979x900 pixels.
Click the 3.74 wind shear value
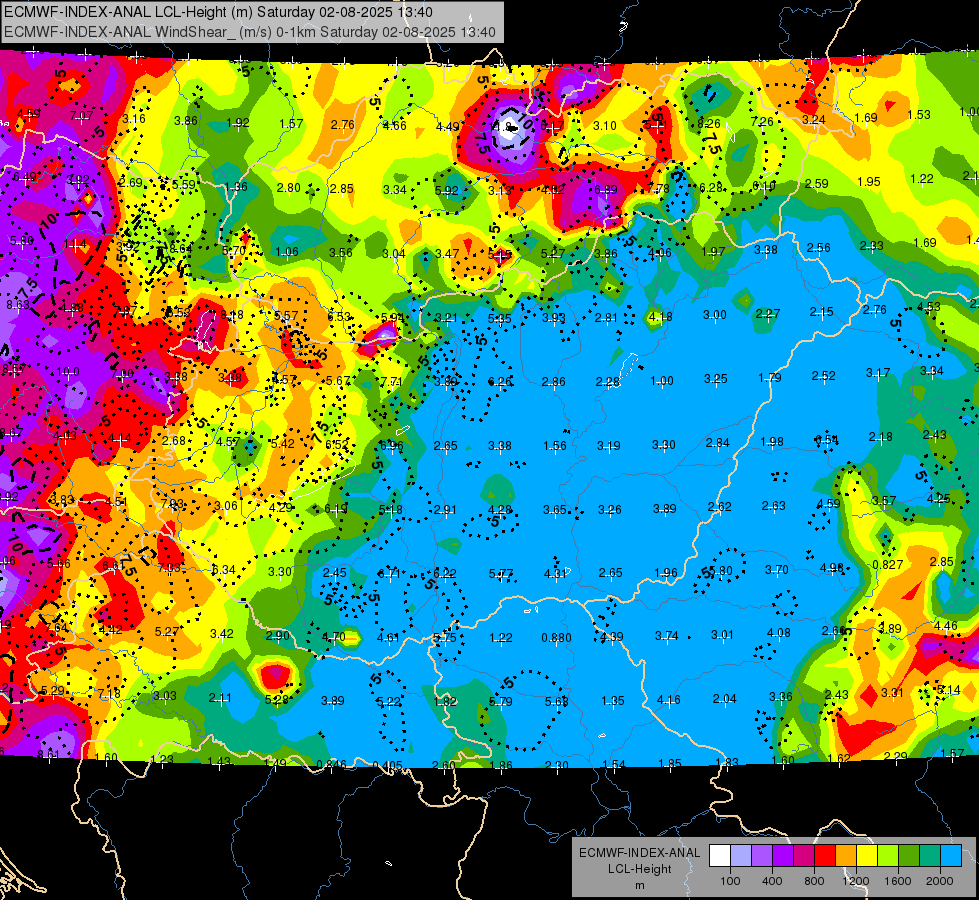(x=667, y=636)
